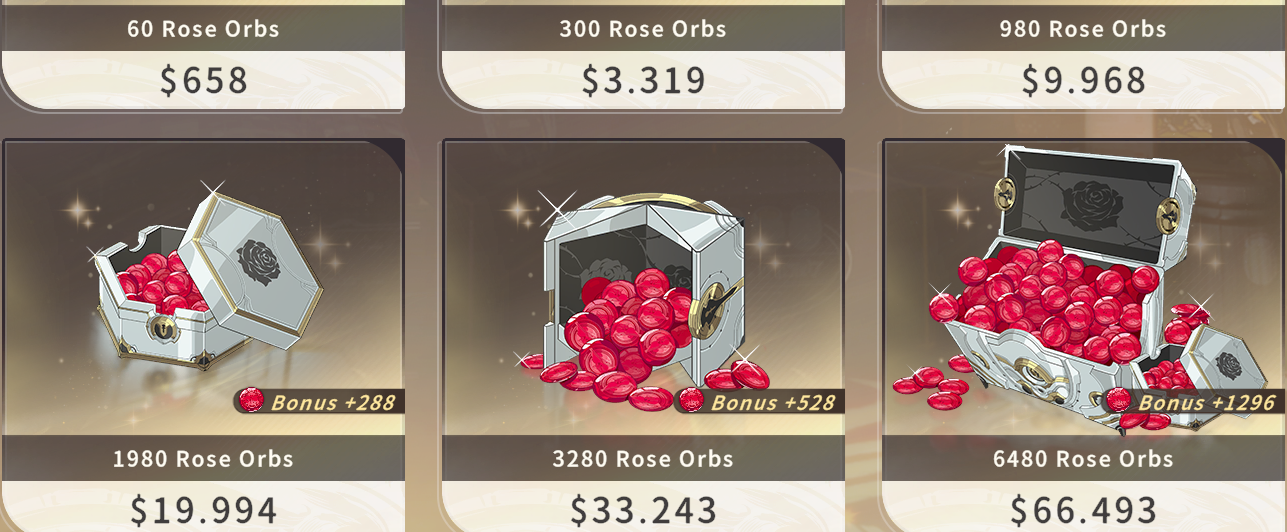Image resolution: width=1287 pixels, height=532 pixels.
Task: Select the 3280 Rose Orbs label
Action: click(x=643, y=459)
